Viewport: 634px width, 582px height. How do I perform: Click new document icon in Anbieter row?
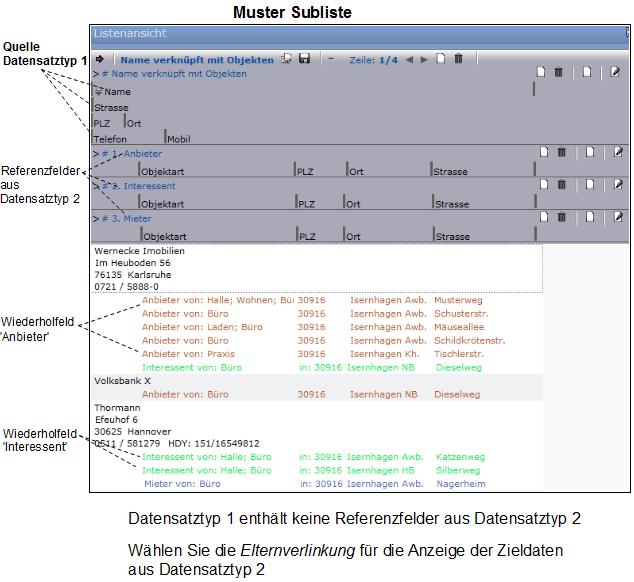543,152
